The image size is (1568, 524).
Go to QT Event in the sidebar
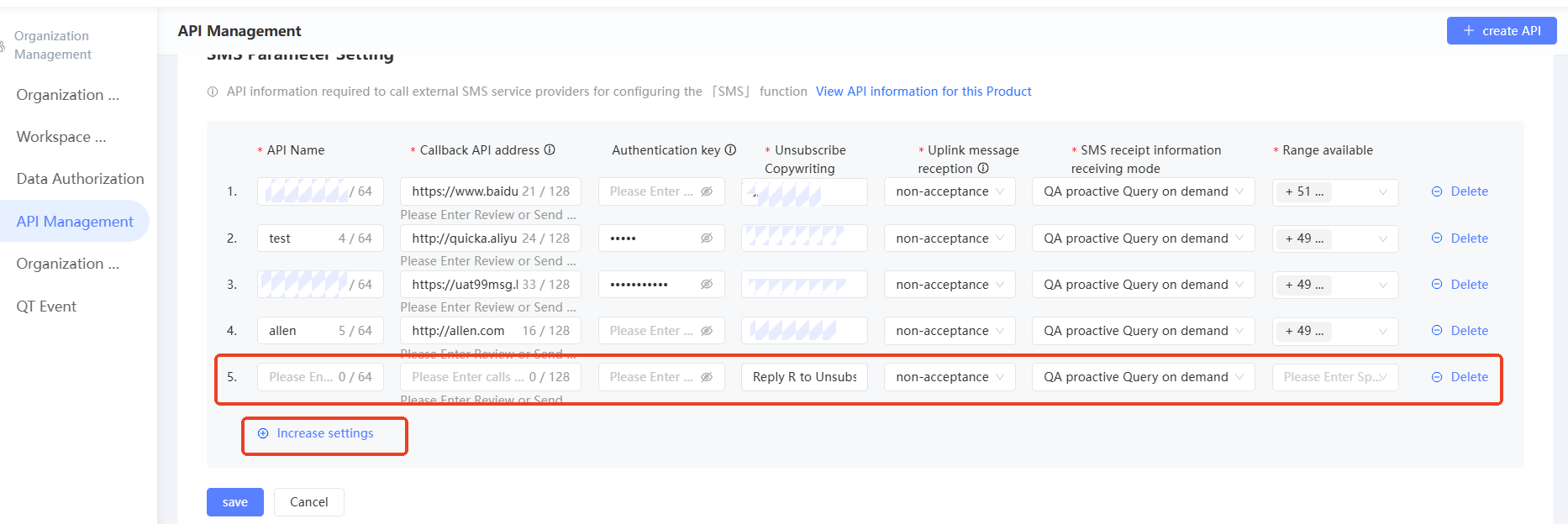(46, 307)
